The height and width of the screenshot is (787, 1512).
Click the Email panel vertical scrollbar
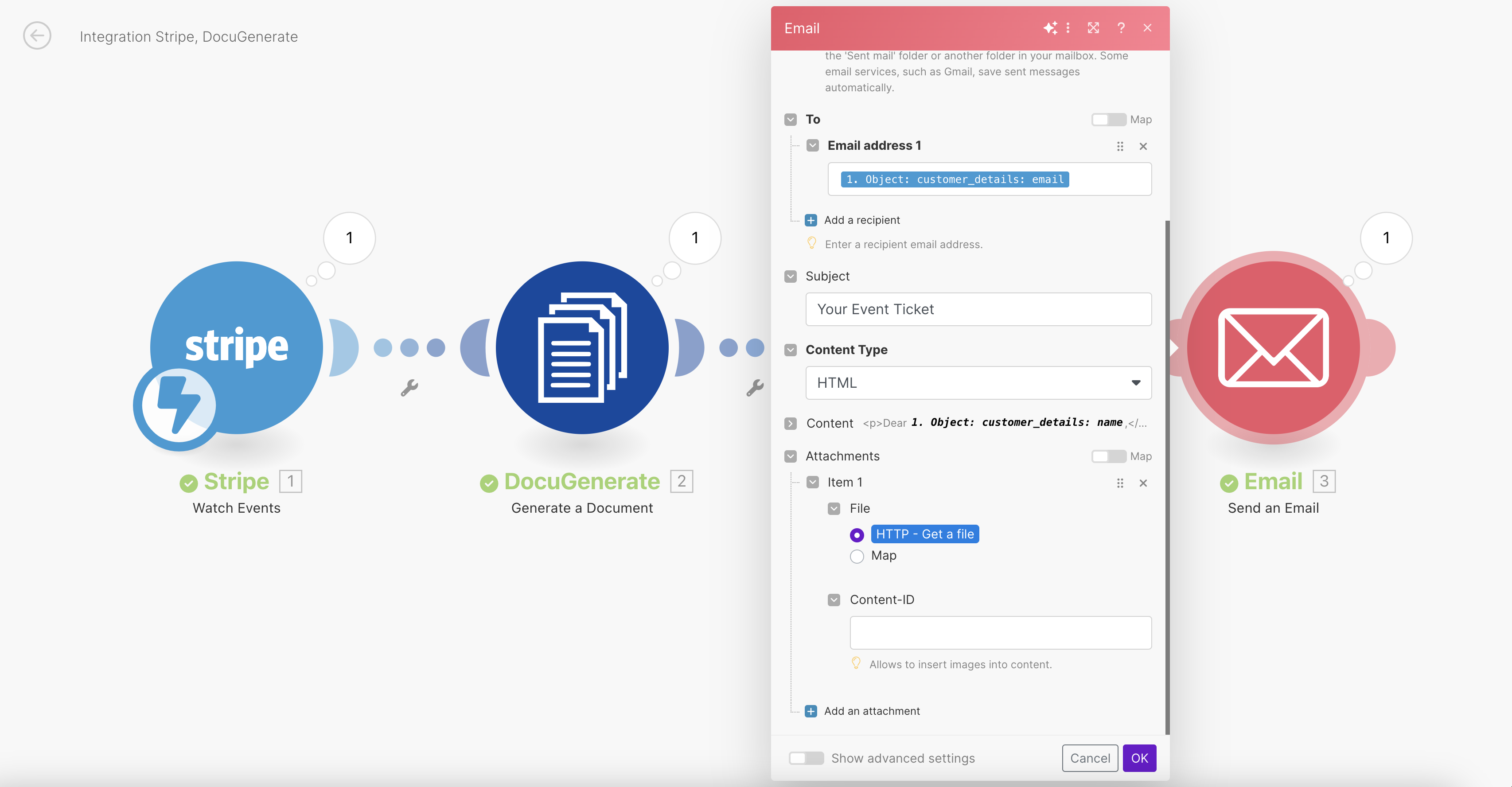pyautogui.click(x=1167, y=477)
